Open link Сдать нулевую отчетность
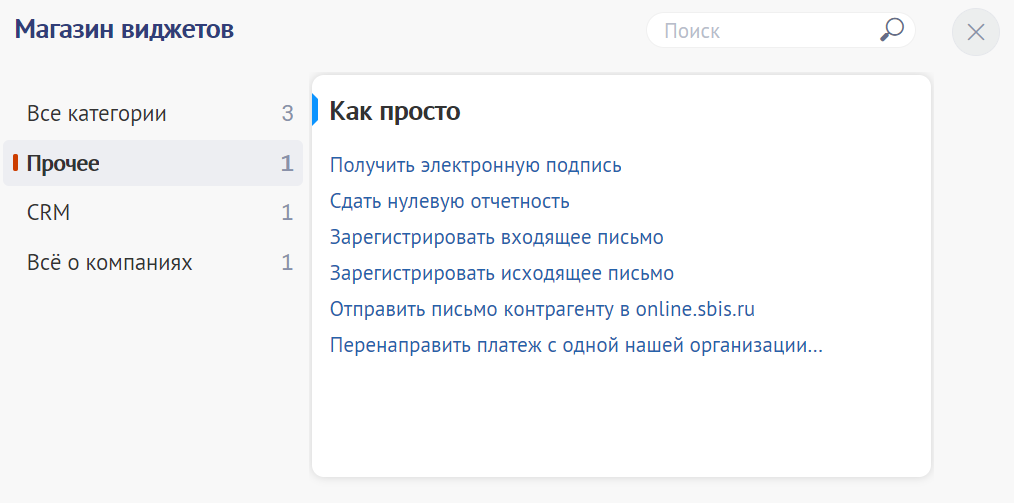 [x=449, y=201]
